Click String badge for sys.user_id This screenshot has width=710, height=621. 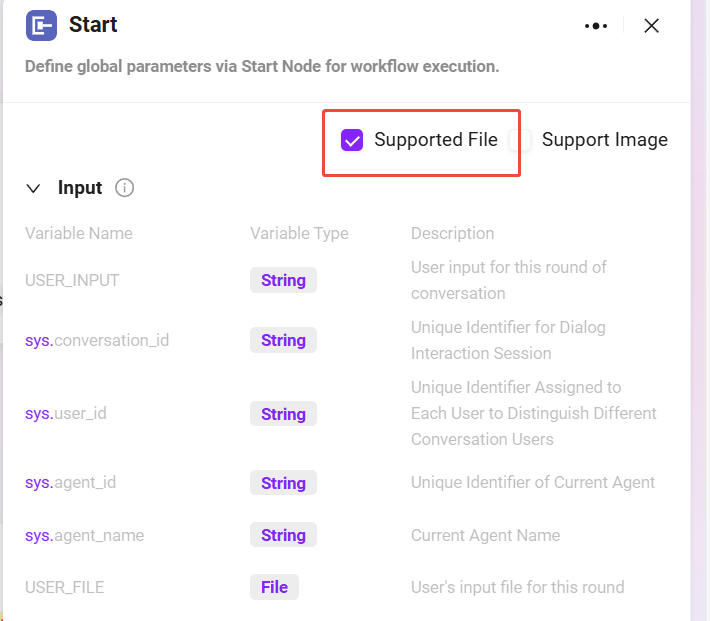coord(283,414)
